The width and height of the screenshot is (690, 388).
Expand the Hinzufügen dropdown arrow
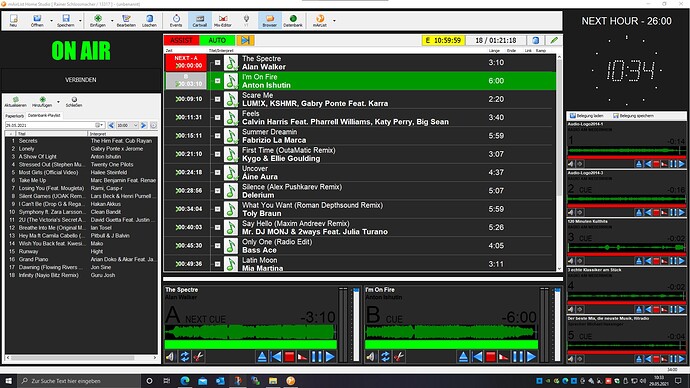[x=58, y=102]
